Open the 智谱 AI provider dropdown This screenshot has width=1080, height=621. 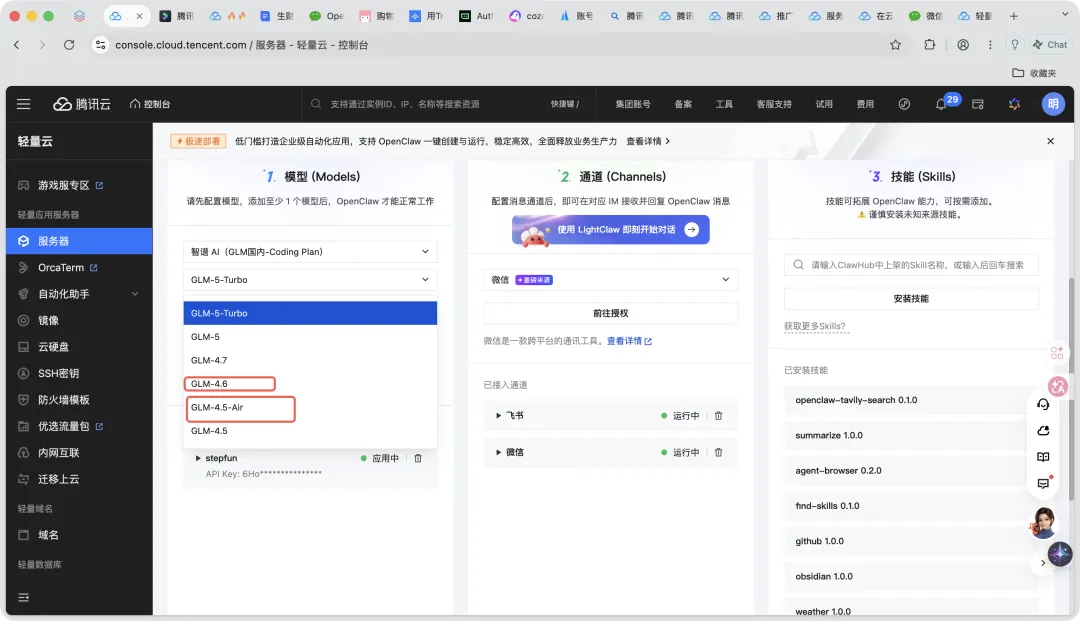point(310,252)
